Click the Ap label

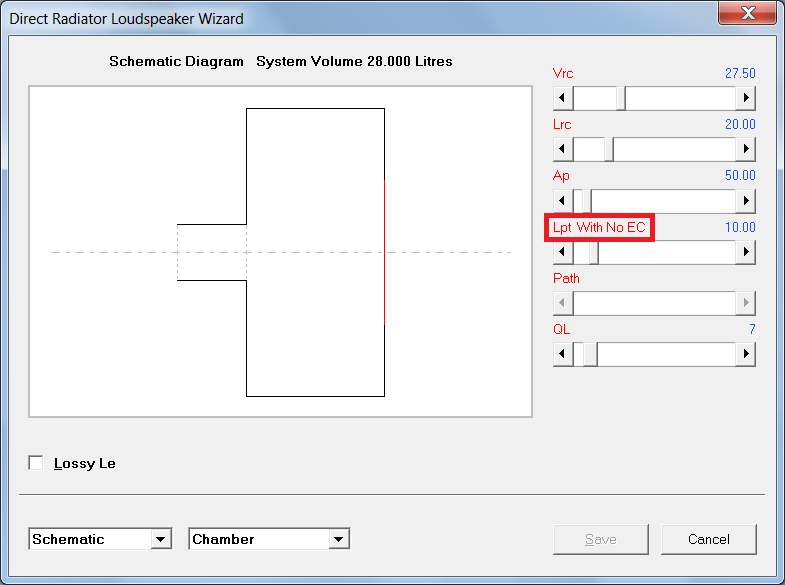pyautogui.click(x=561, y=176)
